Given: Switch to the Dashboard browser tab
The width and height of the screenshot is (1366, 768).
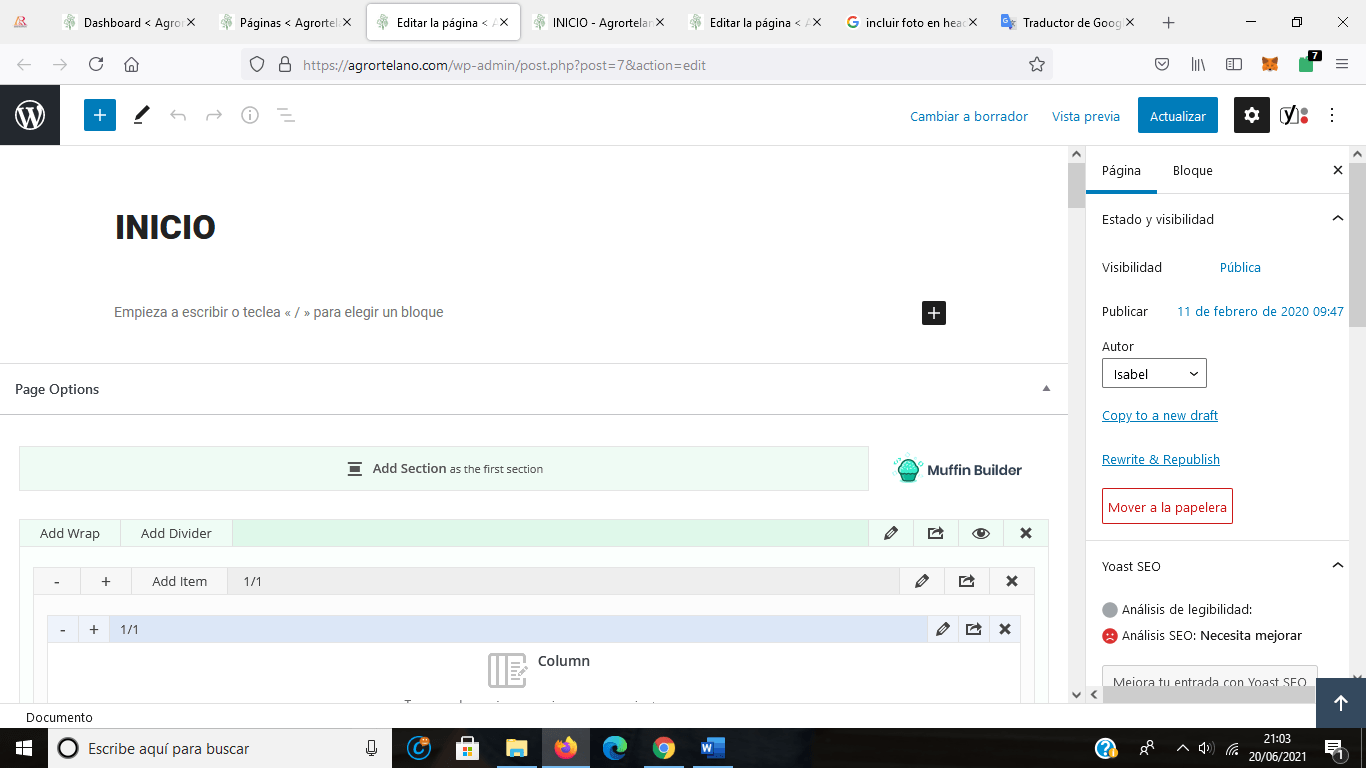Looking at the screenshot, I should pyautogui.click(x=128, y=22).
